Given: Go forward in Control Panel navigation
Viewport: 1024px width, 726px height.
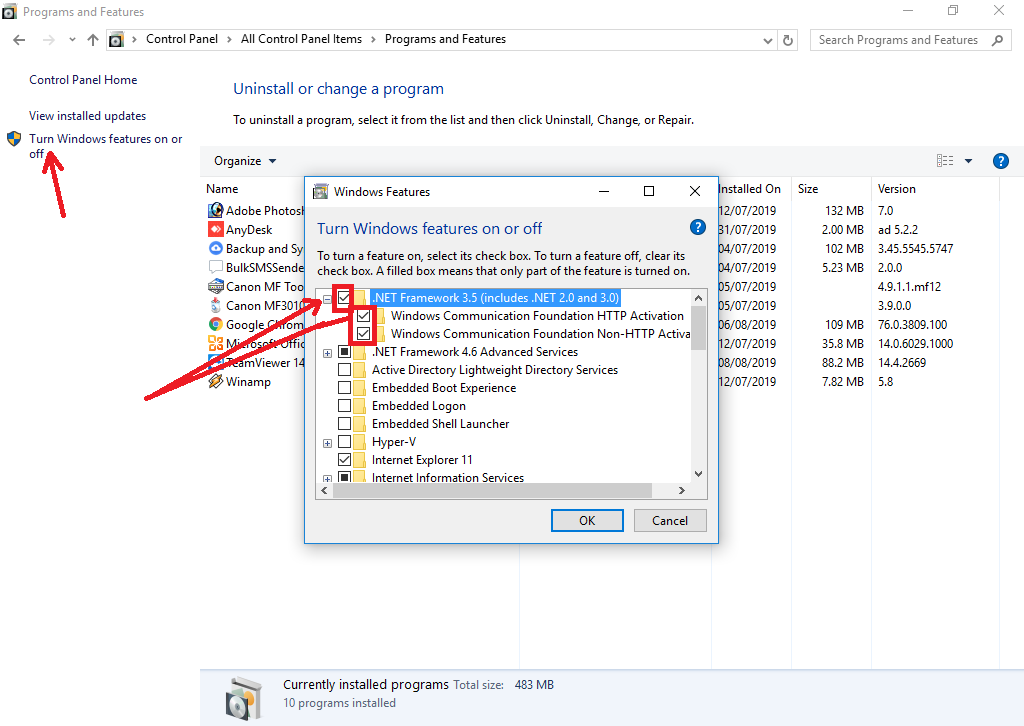Looking at the screenshot, I should tap(48, 40).
